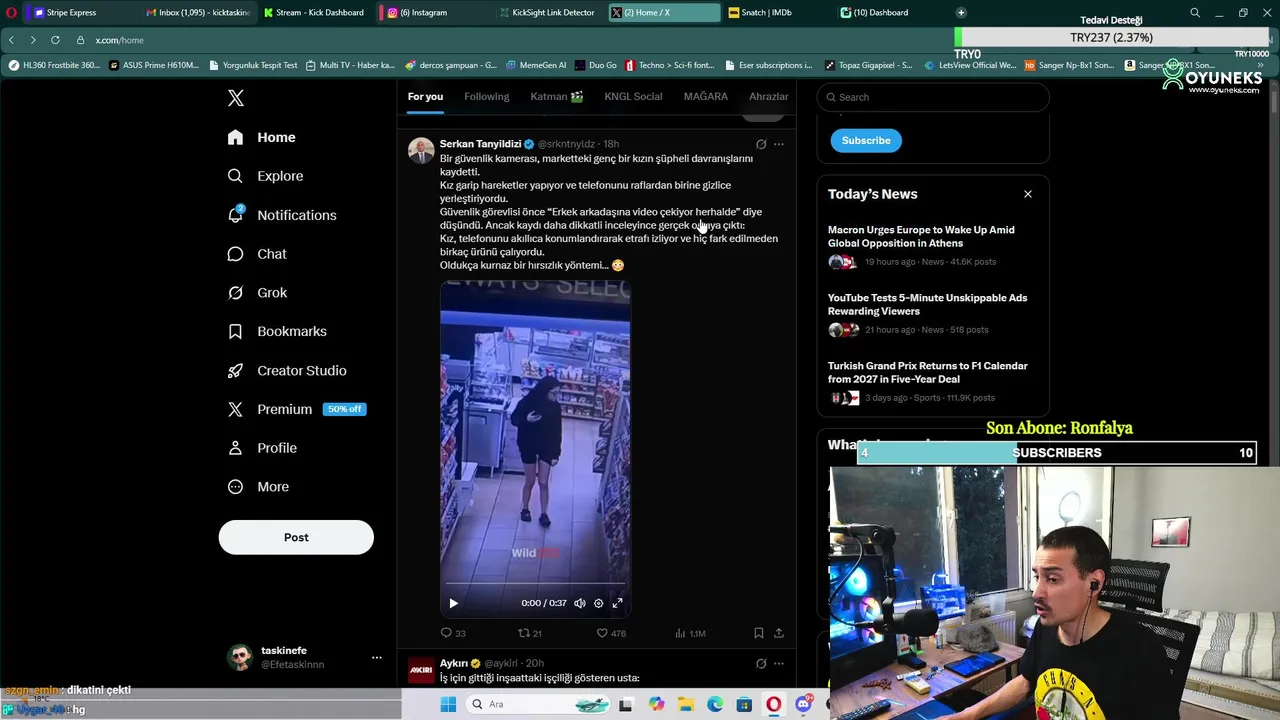The height and width of the screenshot is (720, 1280).
Task: Open Microsoft Edge from the taskbar
Action: click(x=715, y=704)
